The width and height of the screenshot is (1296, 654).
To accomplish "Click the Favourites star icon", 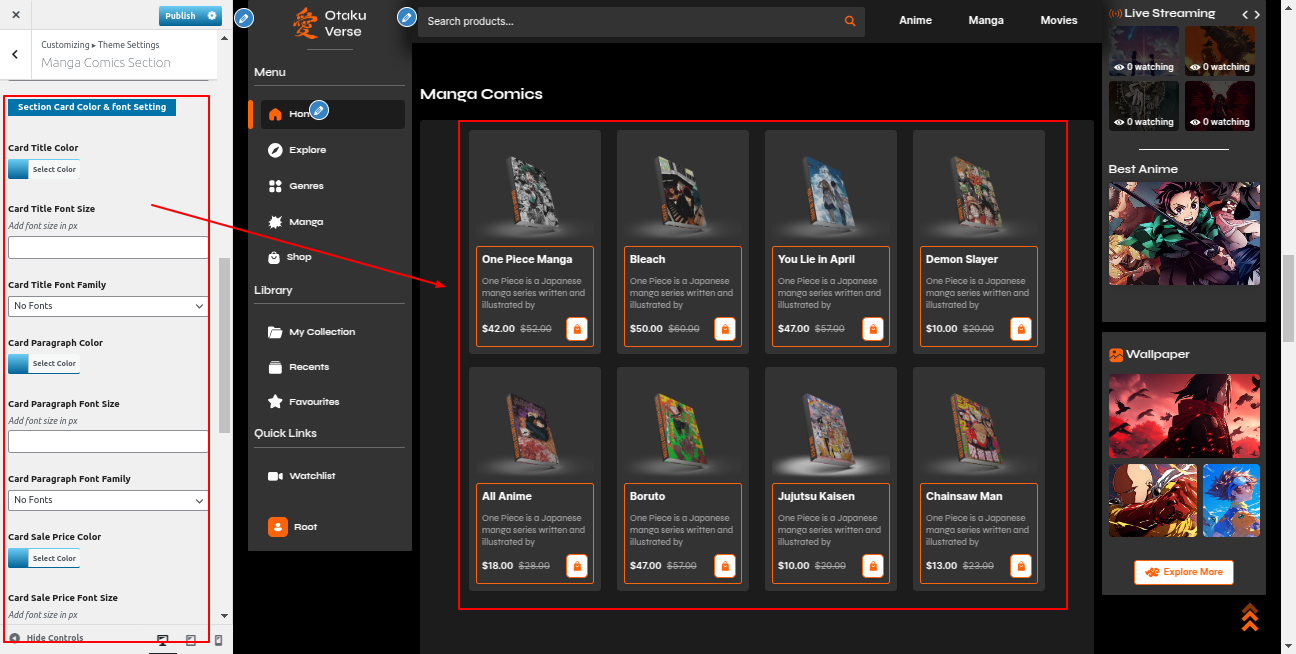I will [x=275, y=402].
